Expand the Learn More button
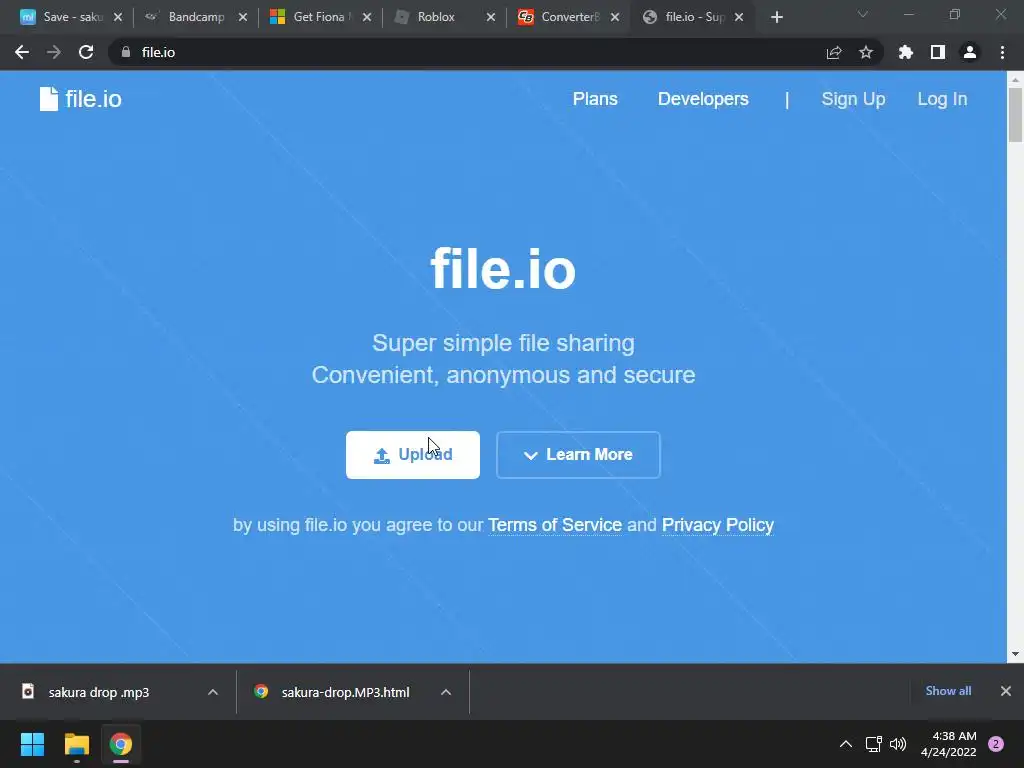The width and height of the screenshot is (1024, 768). (578, 455)
